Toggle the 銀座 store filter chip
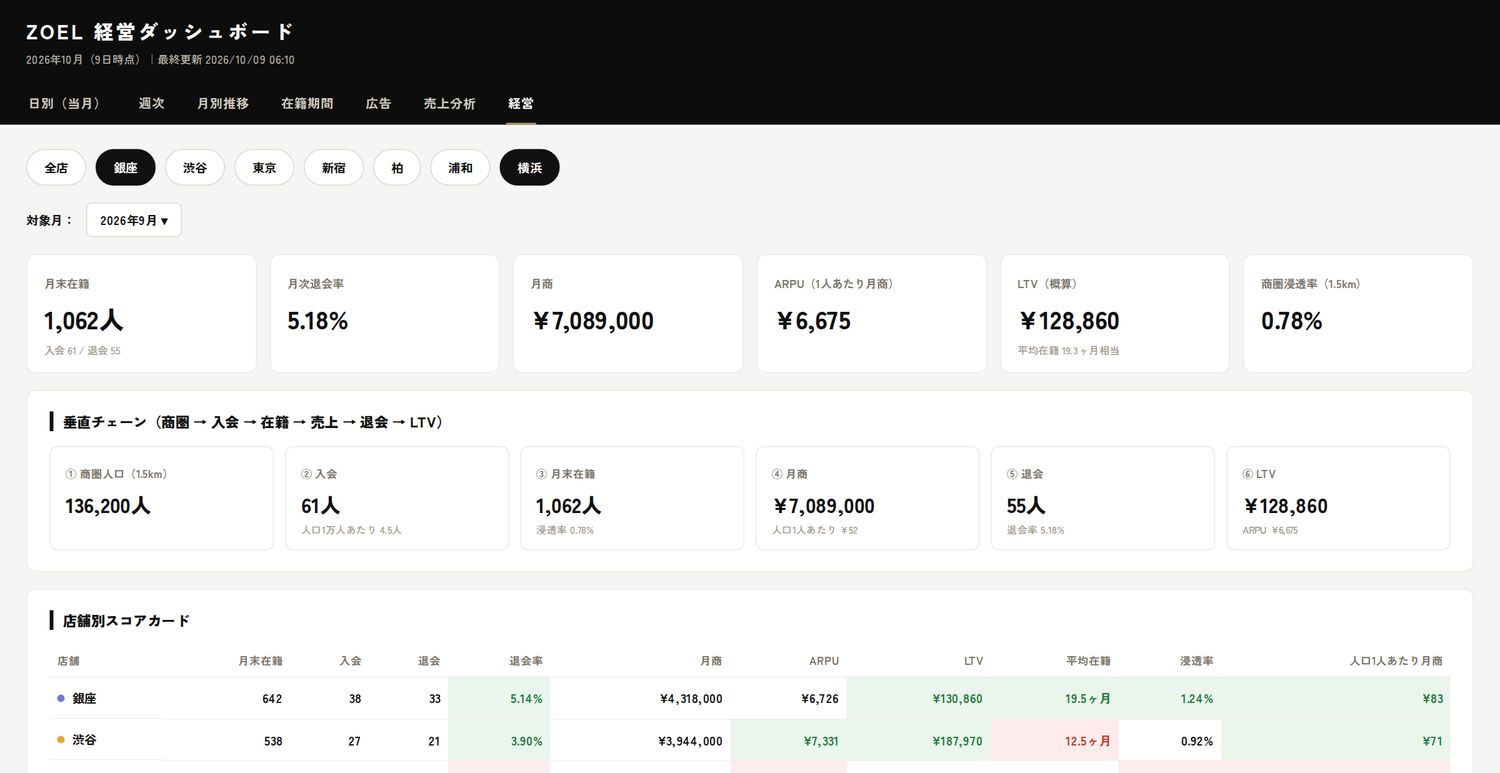The height and width of the screenshot is (773, 1500). tap(126, 168)
